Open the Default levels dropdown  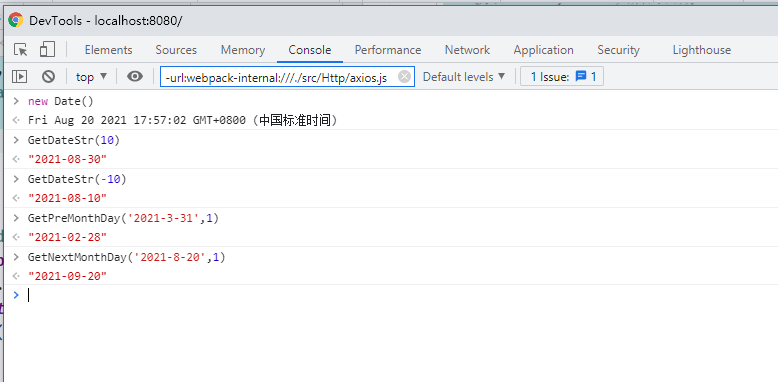tap(464, 77)
